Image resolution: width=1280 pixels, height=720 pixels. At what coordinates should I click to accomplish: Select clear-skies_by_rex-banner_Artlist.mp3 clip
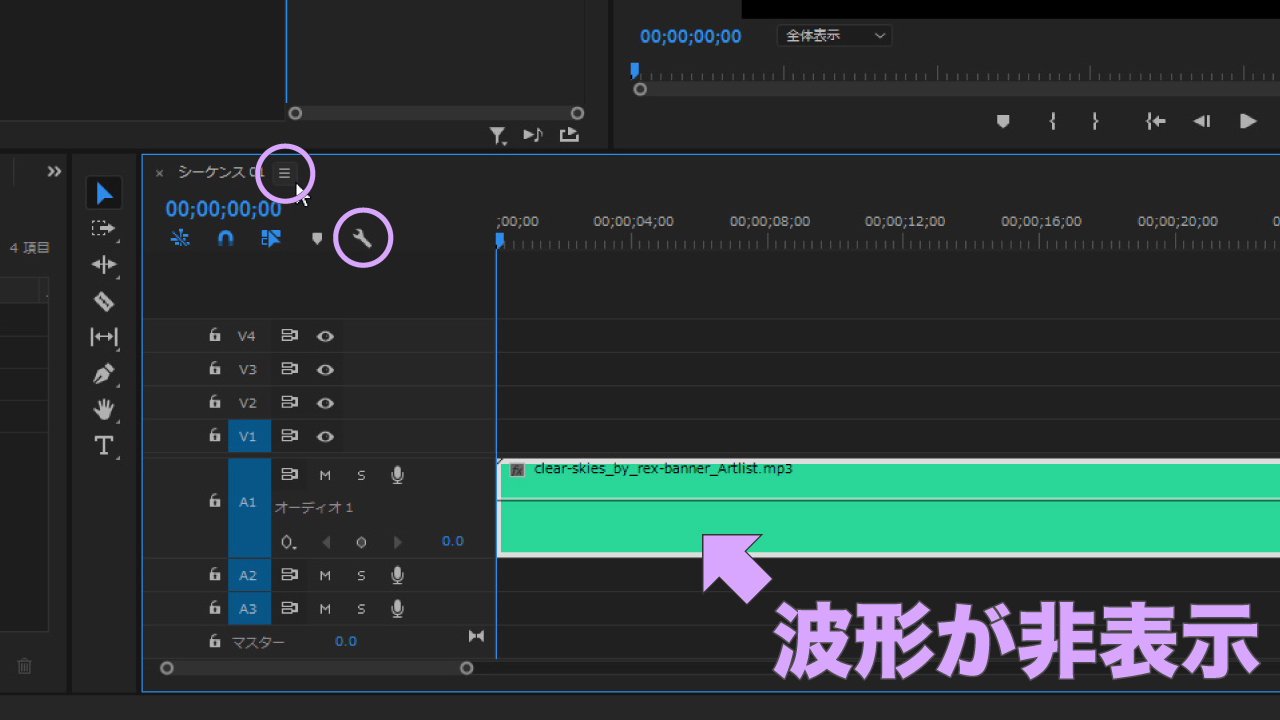click(888, 508)
